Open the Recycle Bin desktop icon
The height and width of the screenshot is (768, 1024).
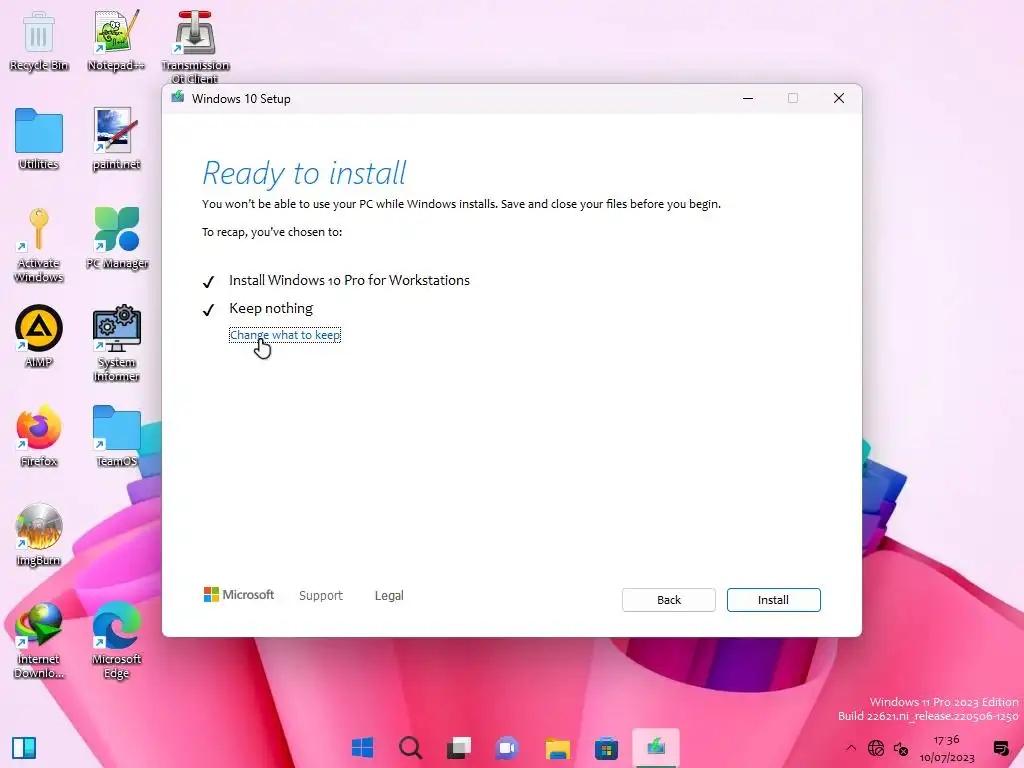point(39,40)
